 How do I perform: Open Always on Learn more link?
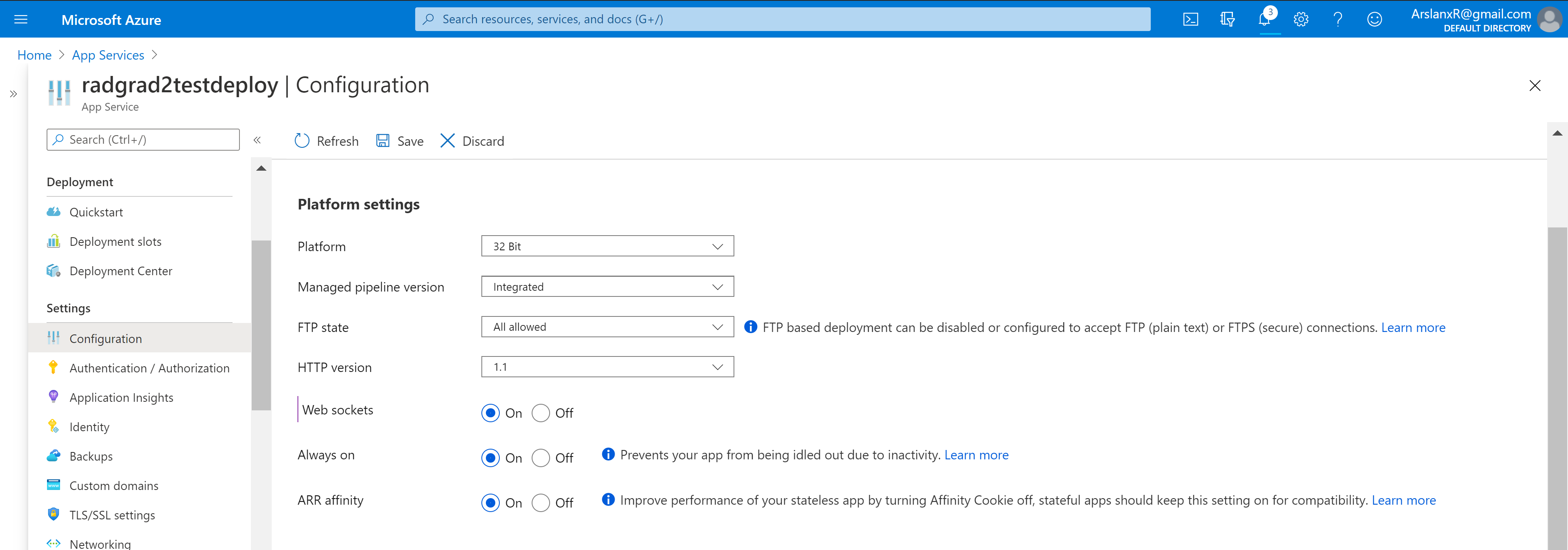[976, 455]
